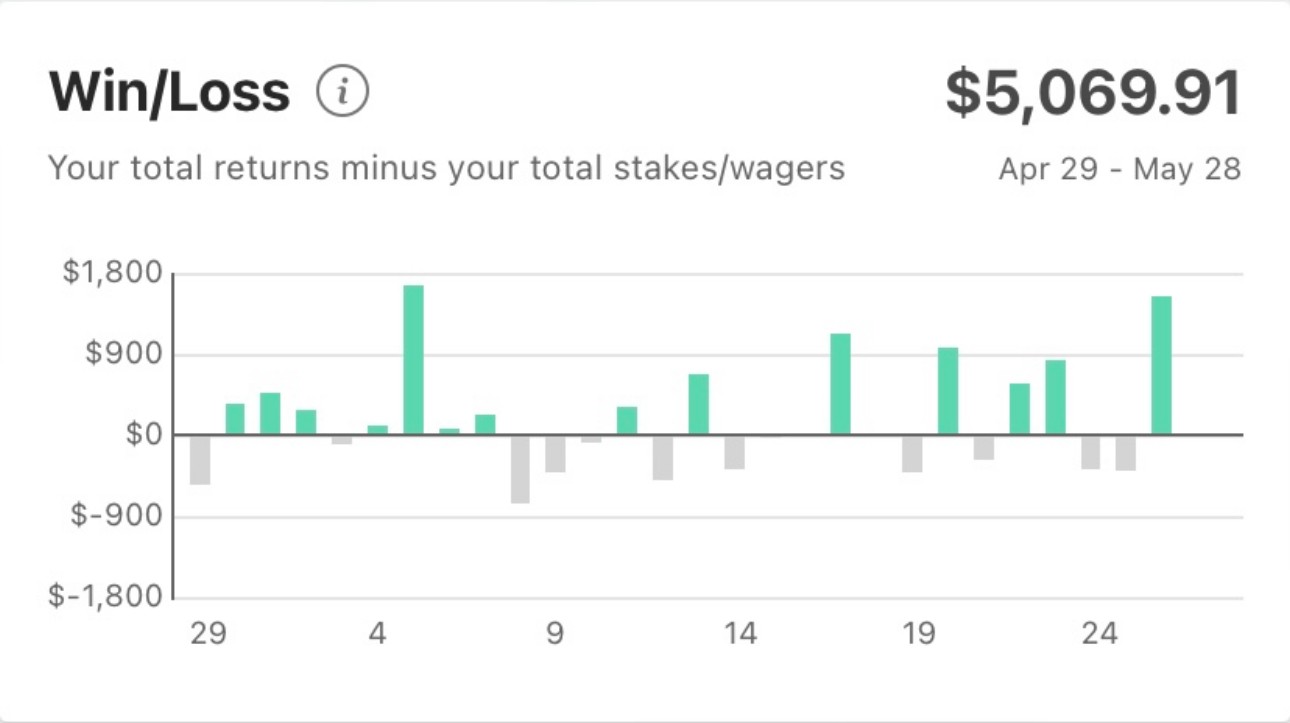
Task: Click the $1,800 y-axis label
Action: point(111,272)
